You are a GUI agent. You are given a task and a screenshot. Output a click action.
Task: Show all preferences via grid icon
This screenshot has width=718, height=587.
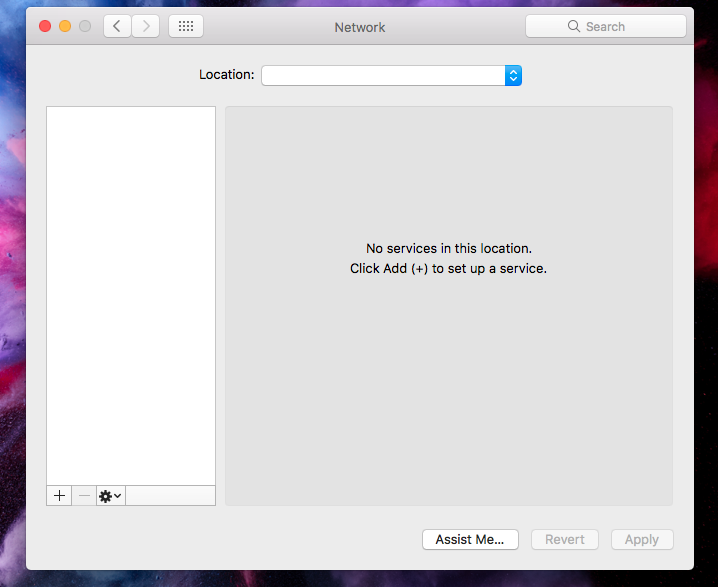pos(186,27)
